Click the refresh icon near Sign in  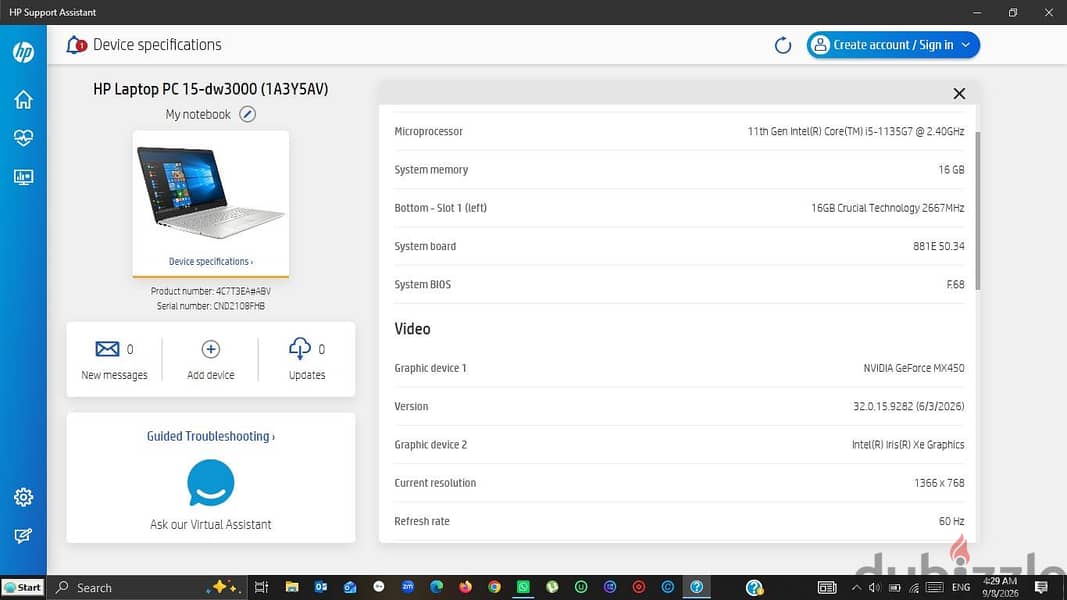(783, 46)
